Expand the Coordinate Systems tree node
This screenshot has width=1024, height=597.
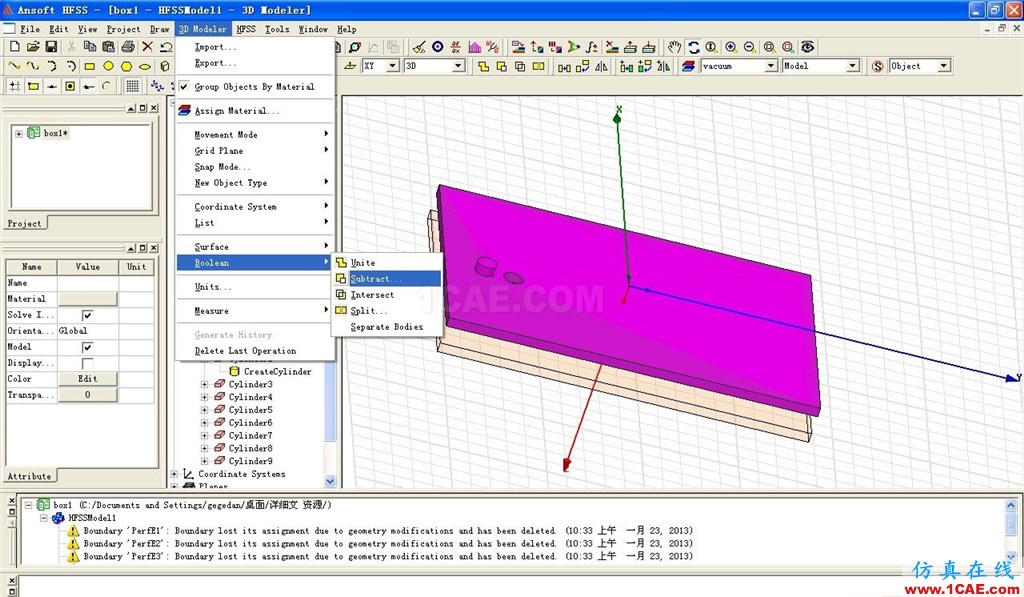(174, 474)
